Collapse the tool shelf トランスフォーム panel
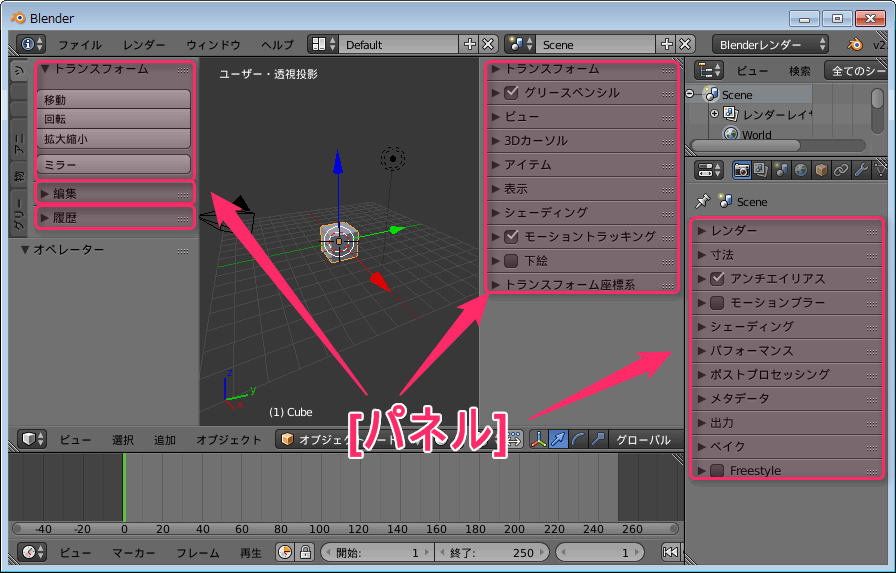The height and width of the screenshot is (573, 896). coord(45,69)
